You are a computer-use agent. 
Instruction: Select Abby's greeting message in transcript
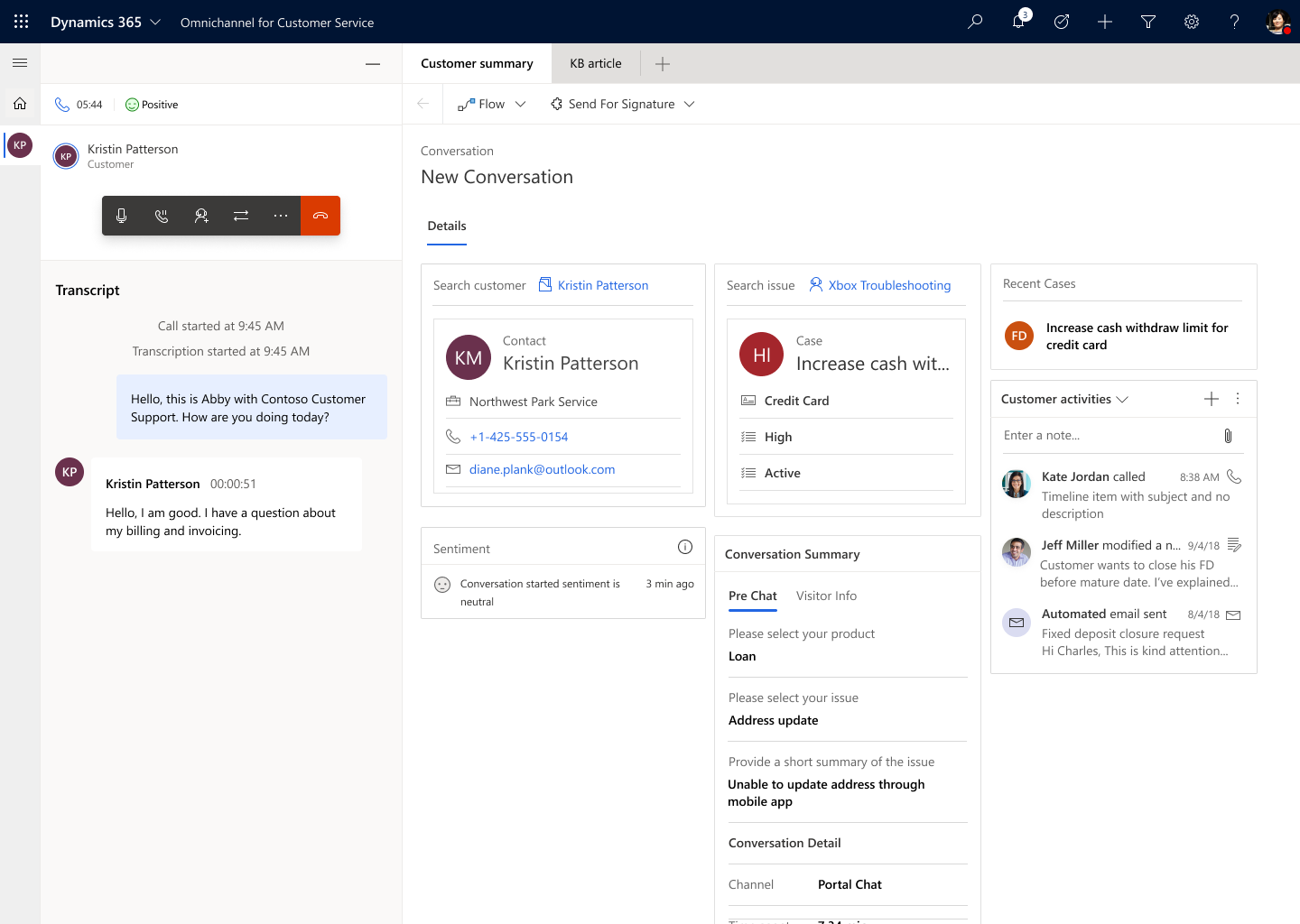coord(252,407)
